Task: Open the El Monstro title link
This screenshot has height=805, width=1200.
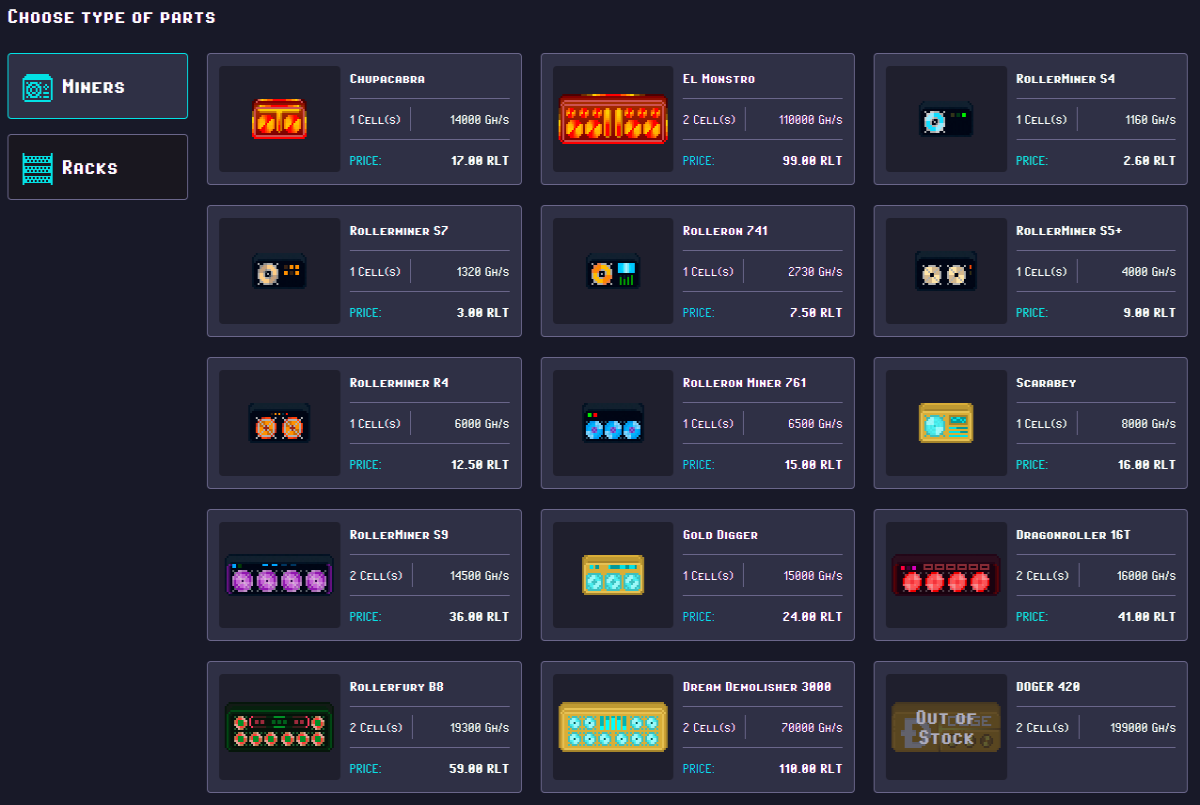Action: pos(719,79)
